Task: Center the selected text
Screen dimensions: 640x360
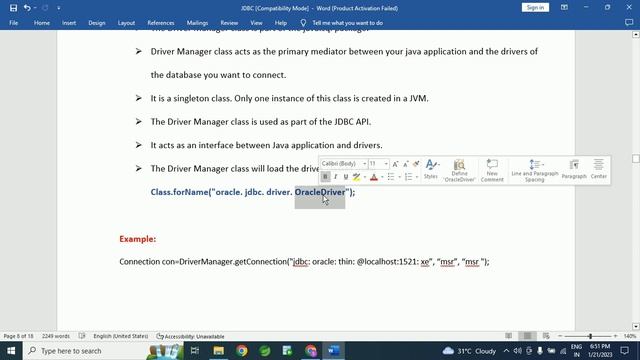Action: click(x=598, y=169)
